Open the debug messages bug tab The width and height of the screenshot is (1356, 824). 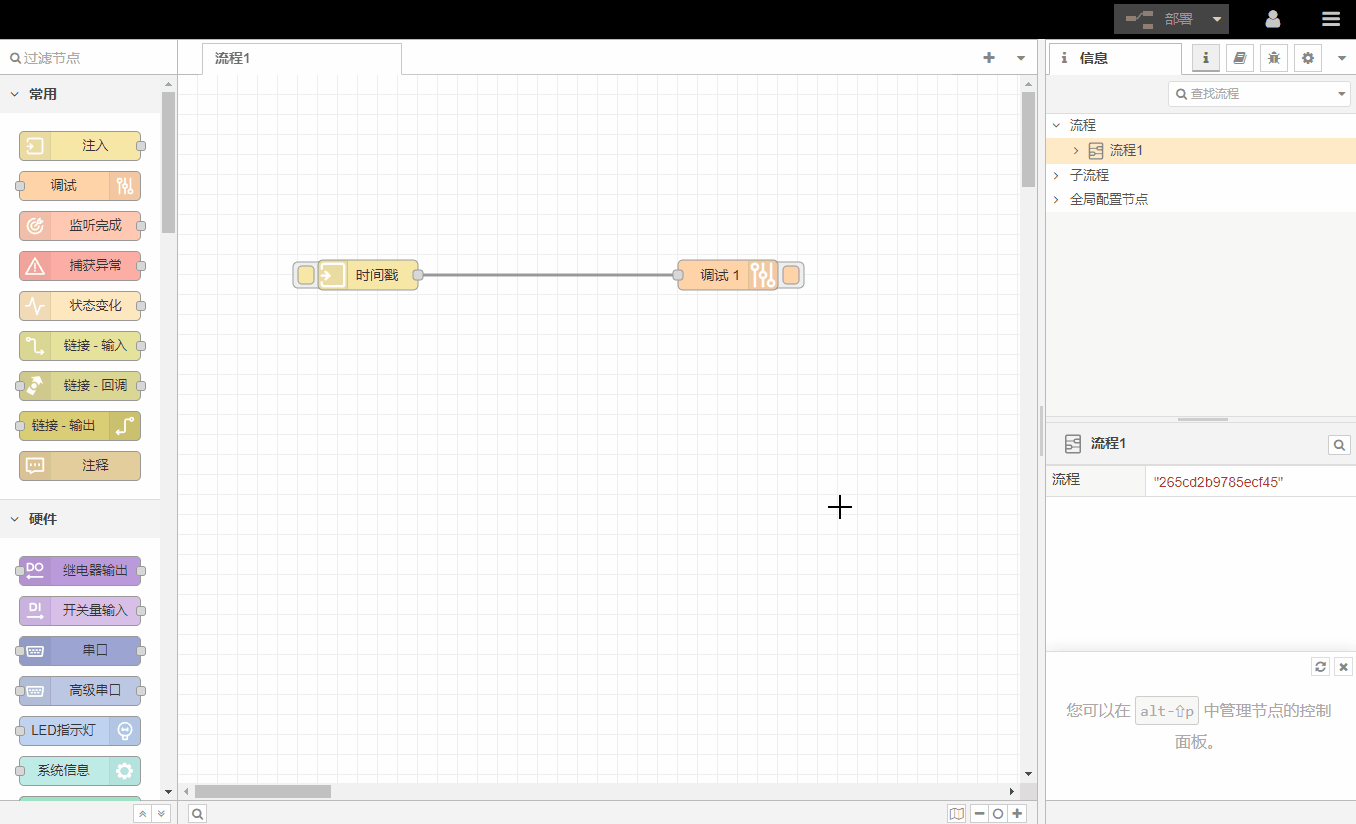[1274, 58]
